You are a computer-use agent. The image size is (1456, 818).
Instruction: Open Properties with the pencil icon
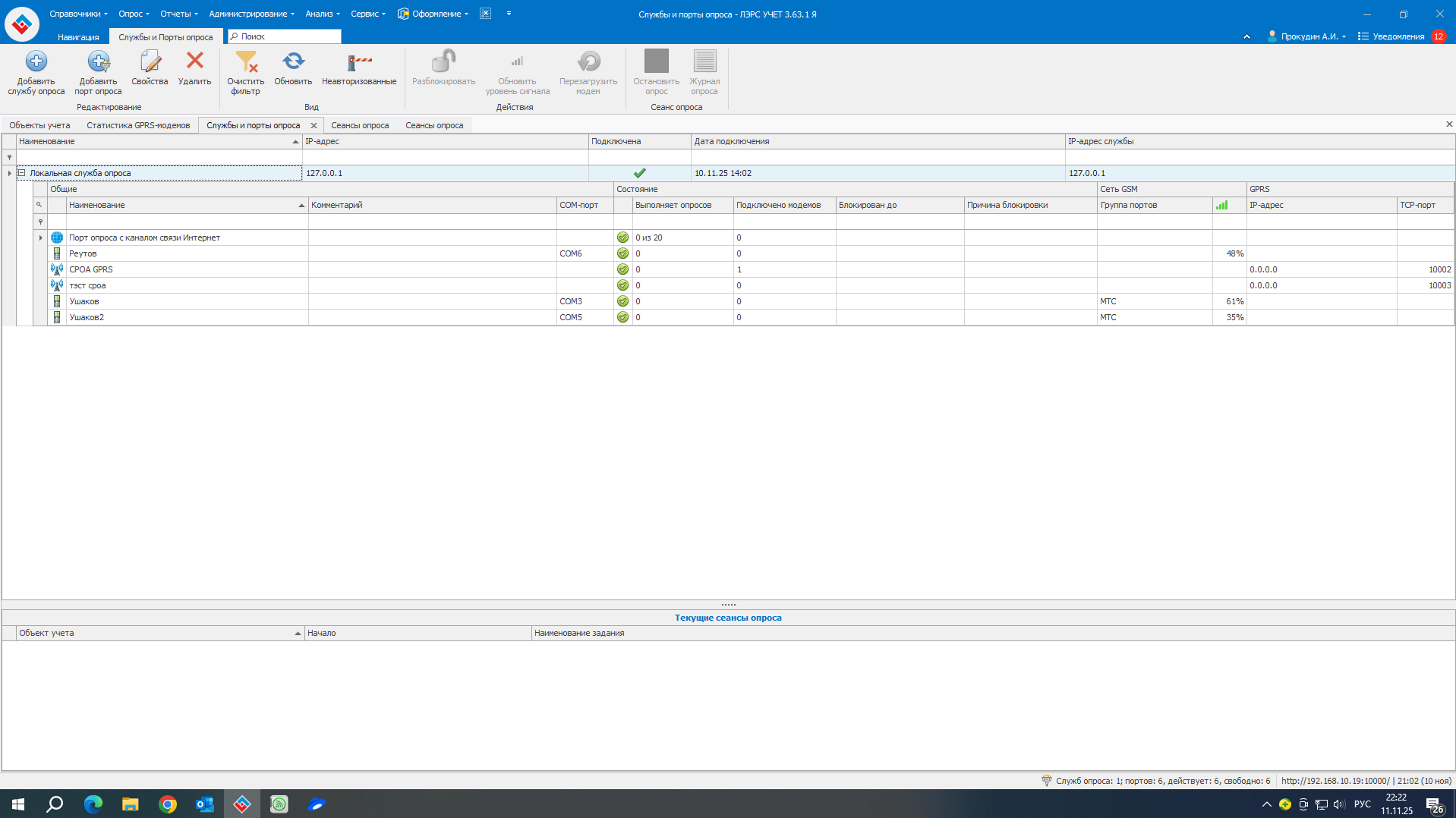click(x=150, y=61)
